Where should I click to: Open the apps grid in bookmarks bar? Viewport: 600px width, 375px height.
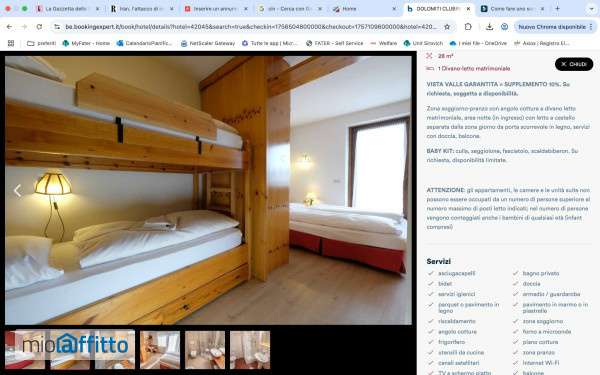pyautogui.click(x=11, y=43)
